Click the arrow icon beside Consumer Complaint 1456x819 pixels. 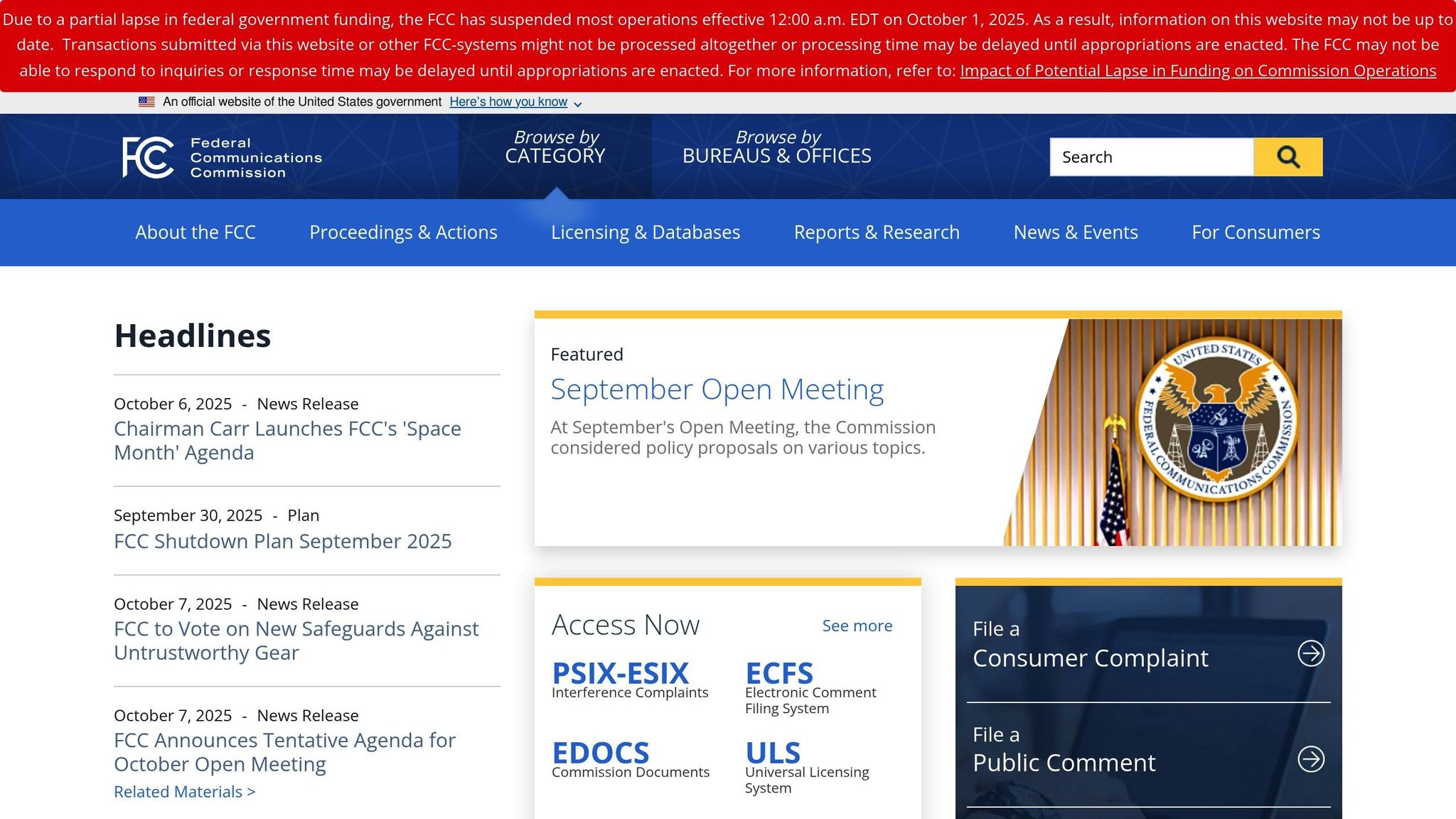1310,653
